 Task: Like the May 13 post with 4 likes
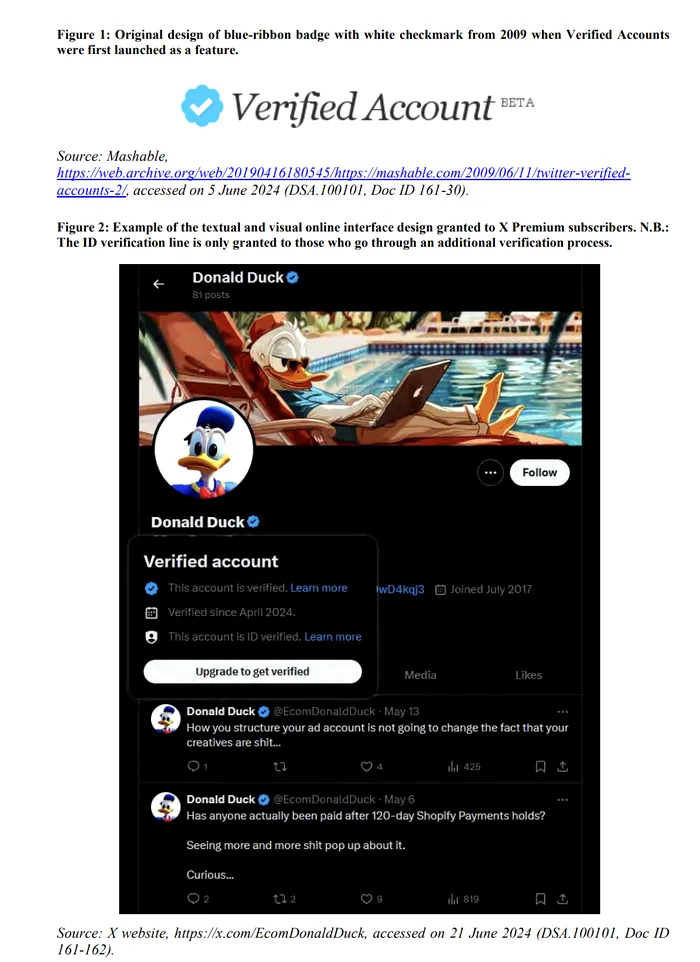coord(366,766)
